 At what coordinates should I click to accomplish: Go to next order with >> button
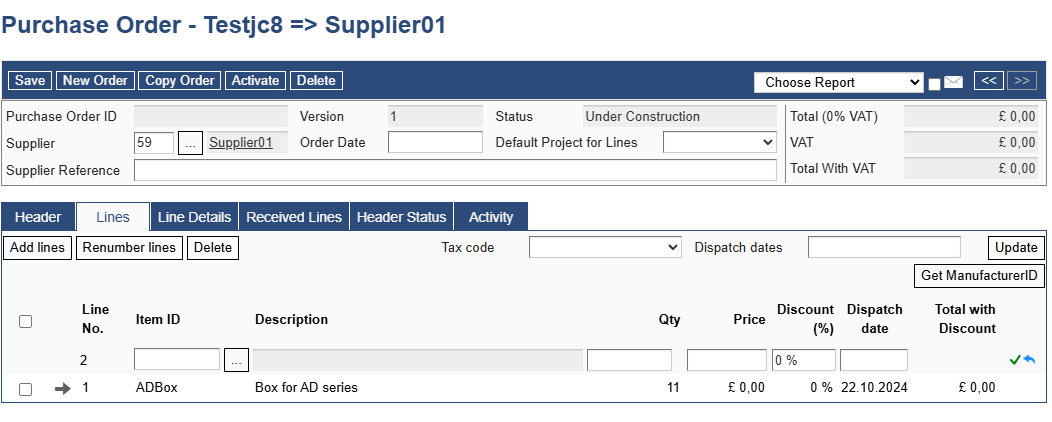click(x=1022, y=81)
